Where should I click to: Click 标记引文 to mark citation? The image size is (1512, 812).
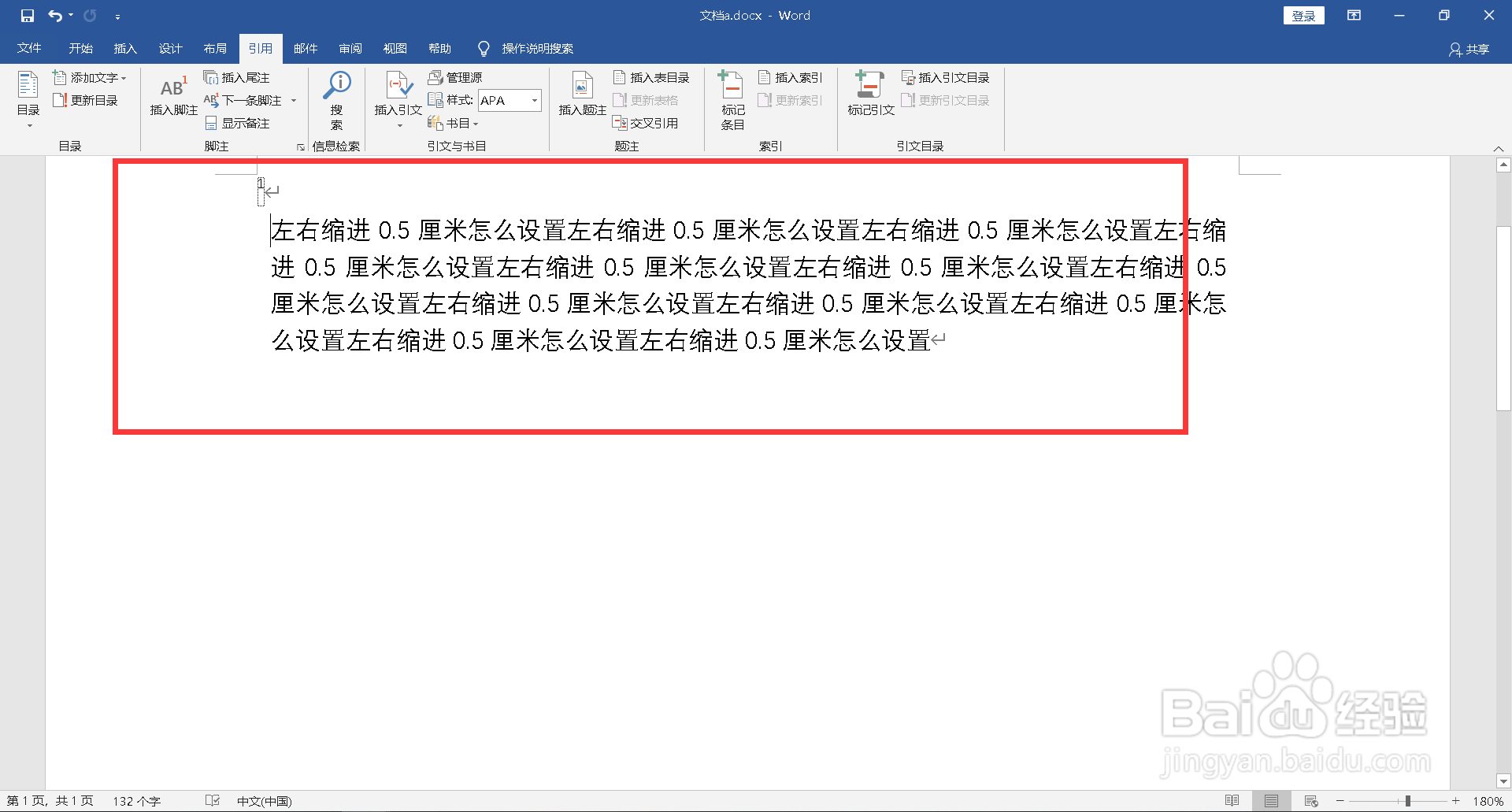click(x=871, y=95)
